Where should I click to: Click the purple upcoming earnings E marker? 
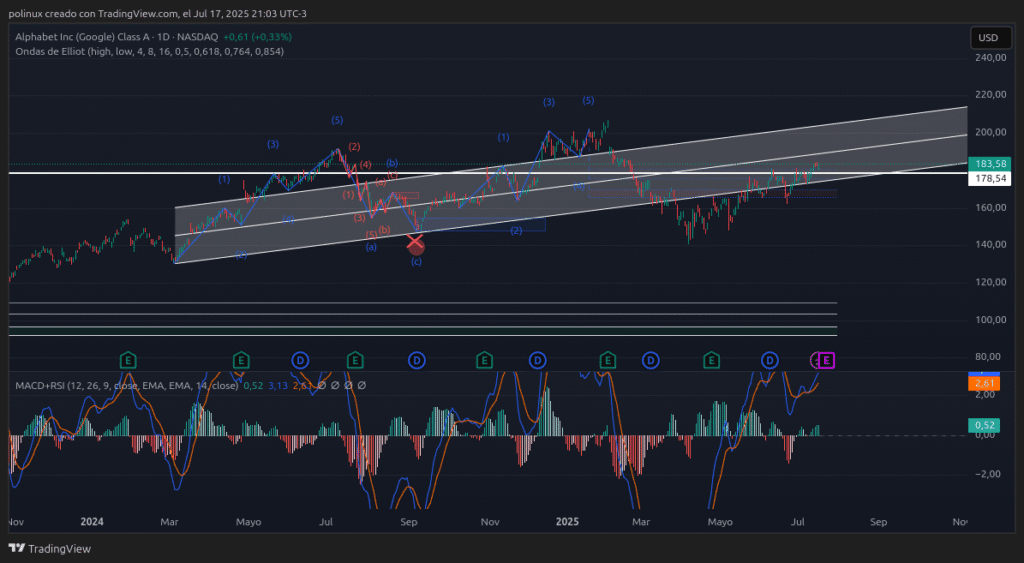(827, 360)
